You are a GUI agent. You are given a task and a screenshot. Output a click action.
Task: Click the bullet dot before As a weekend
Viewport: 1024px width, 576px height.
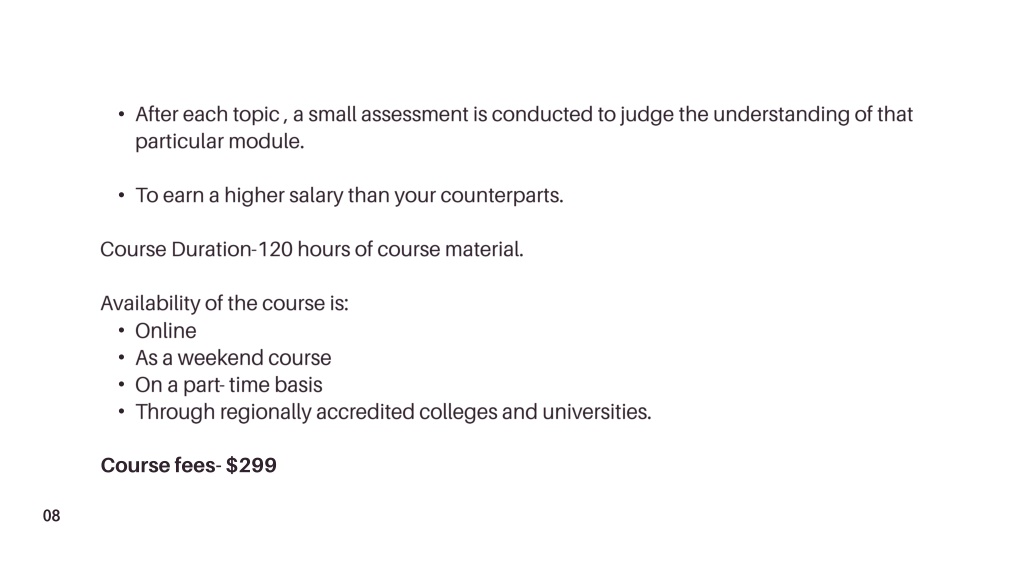[x=121, y=358]
